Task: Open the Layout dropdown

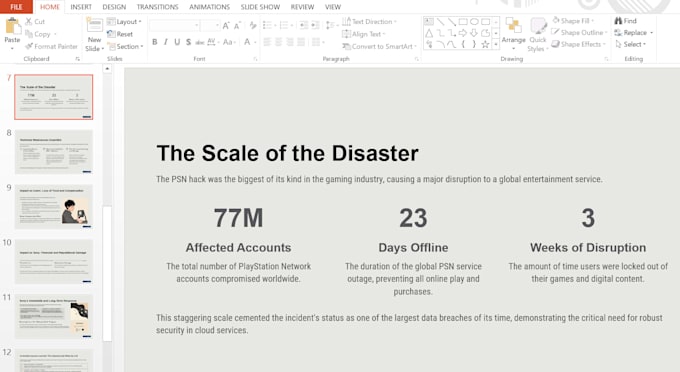Action: 124,21
